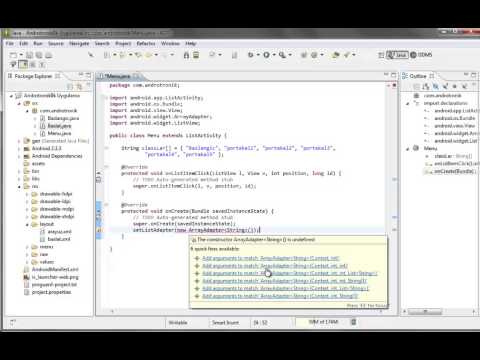Viewport: 480px width, 360px height.
Task: Open the Android Virtual Device Manager icon
Action: tap(196, 55)
